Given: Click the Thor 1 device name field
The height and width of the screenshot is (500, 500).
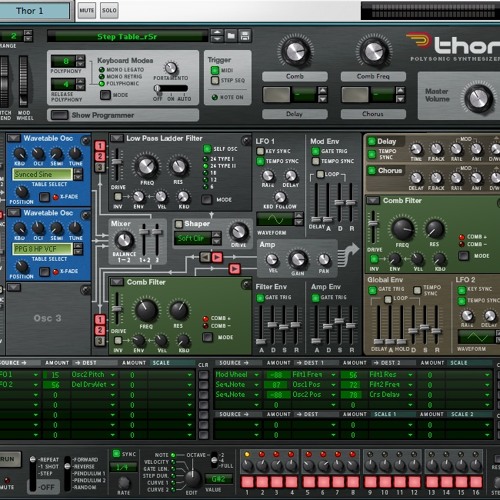Looking at the screenshot, I should pos(35,11).
